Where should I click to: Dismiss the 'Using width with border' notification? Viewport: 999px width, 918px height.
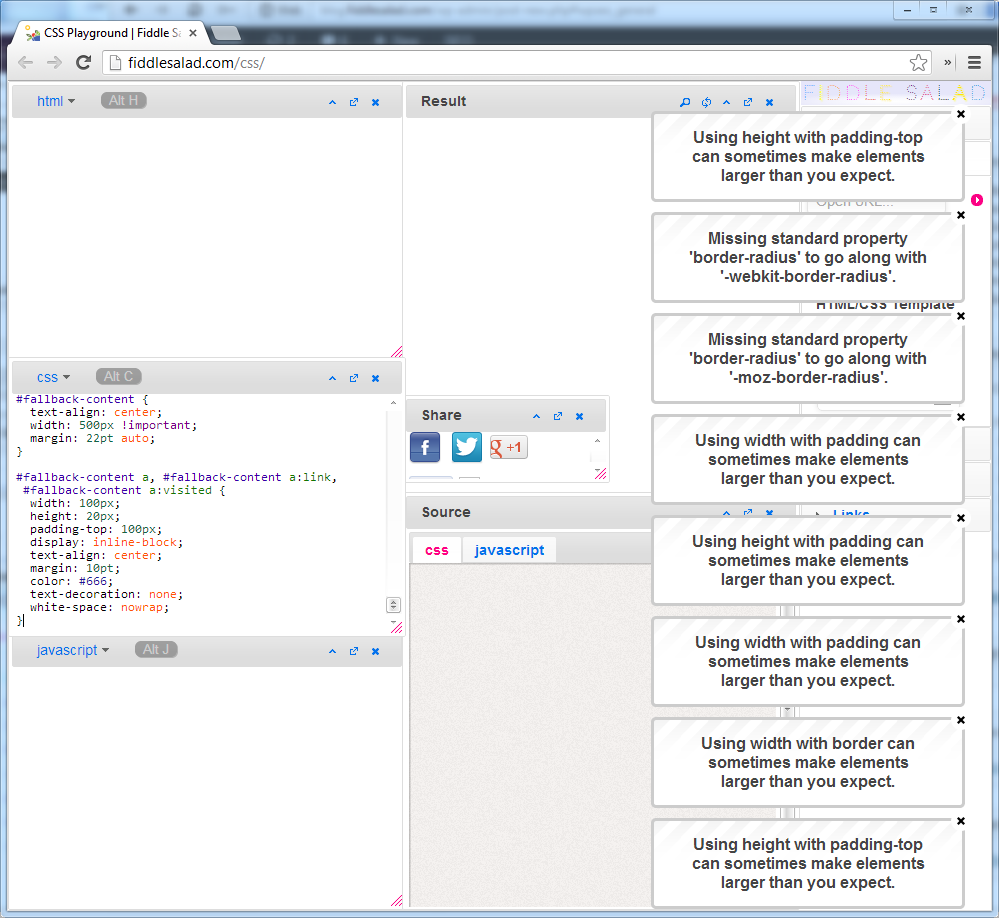pos(961,720)
